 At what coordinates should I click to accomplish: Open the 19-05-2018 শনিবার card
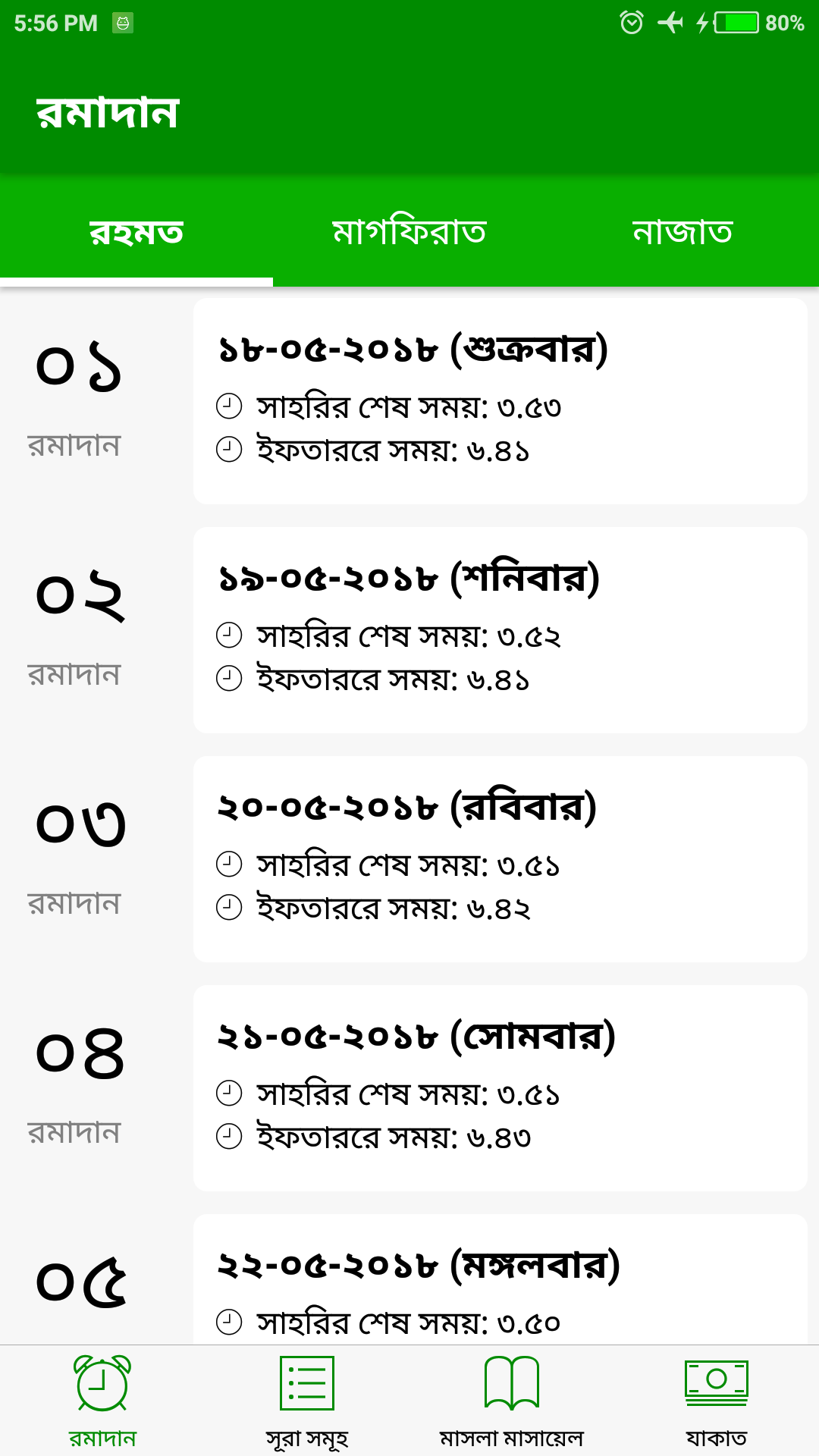pos(500,630)
